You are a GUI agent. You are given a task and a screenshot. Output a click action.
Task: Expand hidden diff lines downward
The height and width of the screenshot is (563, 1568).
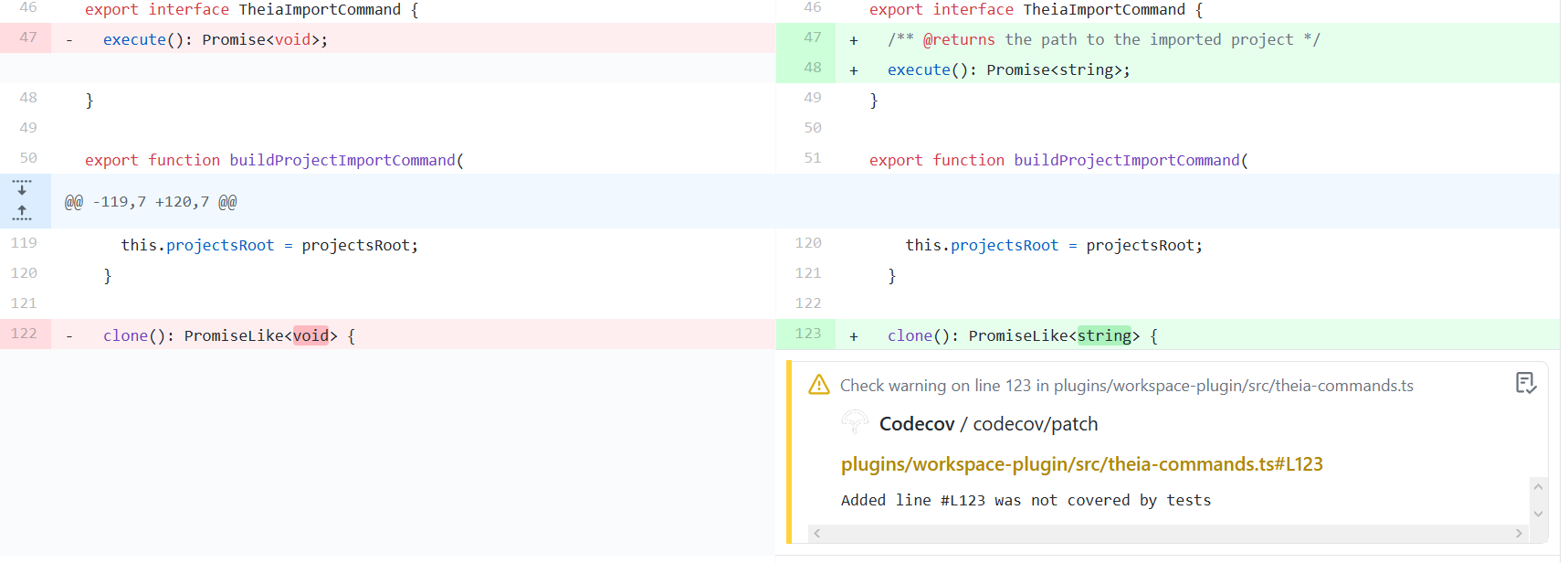[x=22, y=187]
